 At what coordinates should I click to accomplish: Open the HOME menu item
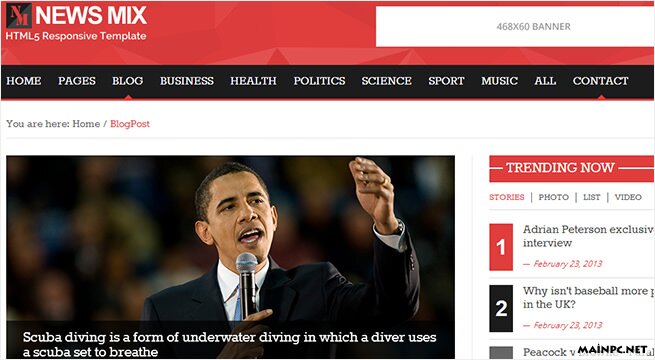[x=23, y=81]
